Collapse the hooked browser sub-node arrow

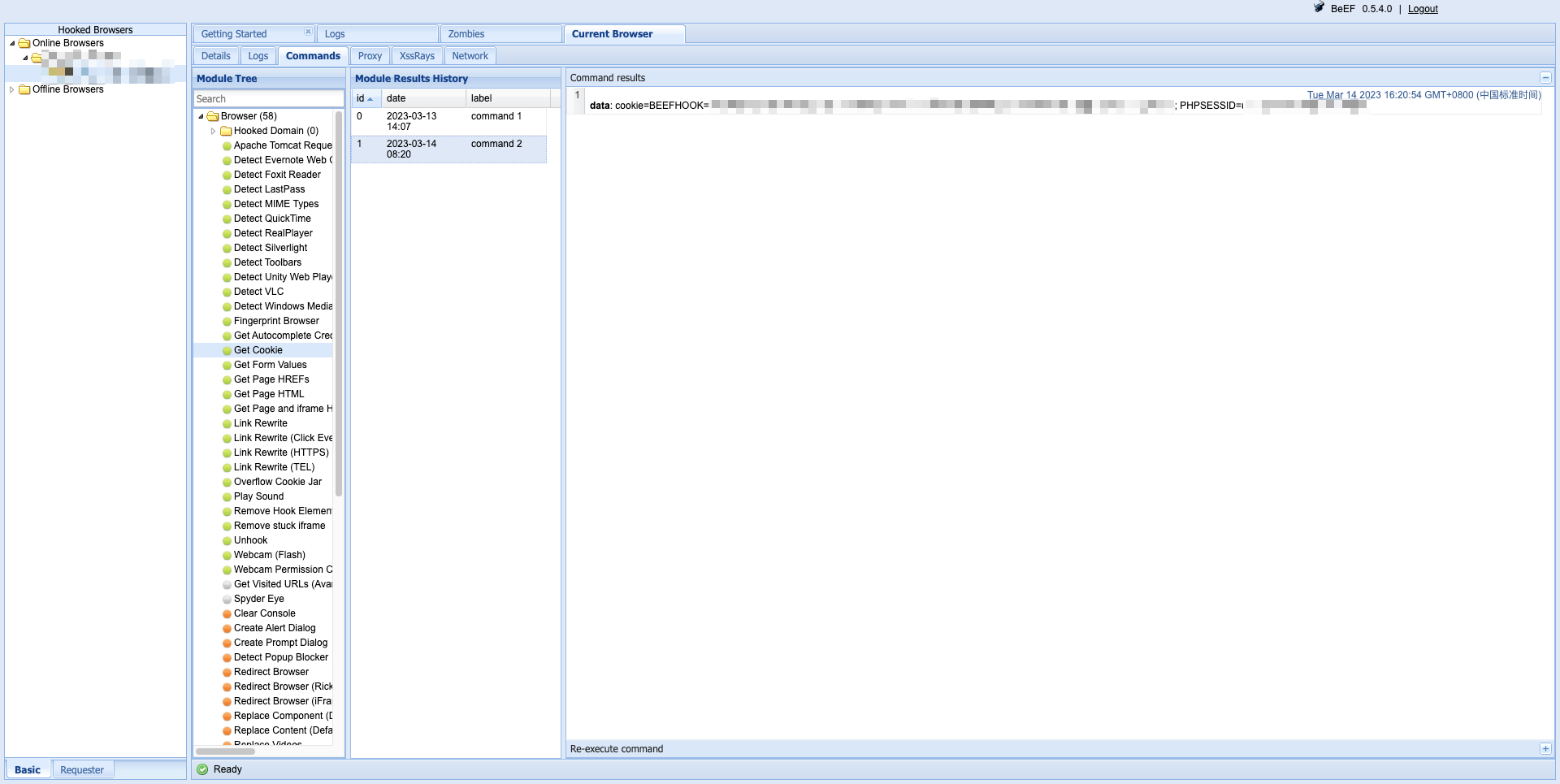(x=25, y=58)
